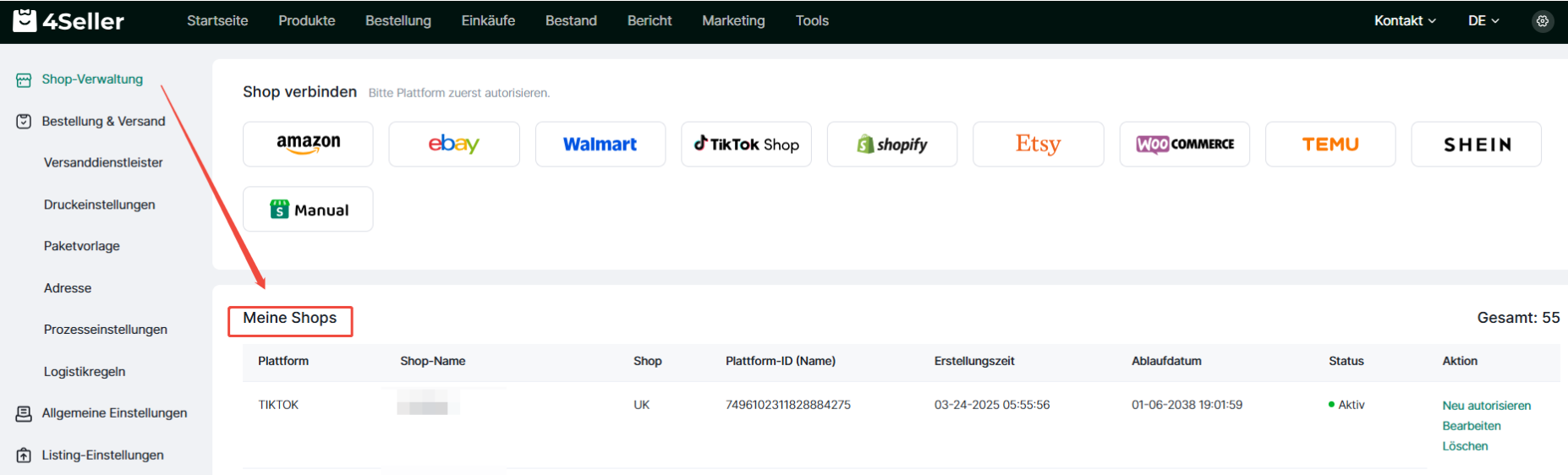Click the Erstellungszeit column header
The width and height of the screenshot is (1568, 475).
click(974, 361)
